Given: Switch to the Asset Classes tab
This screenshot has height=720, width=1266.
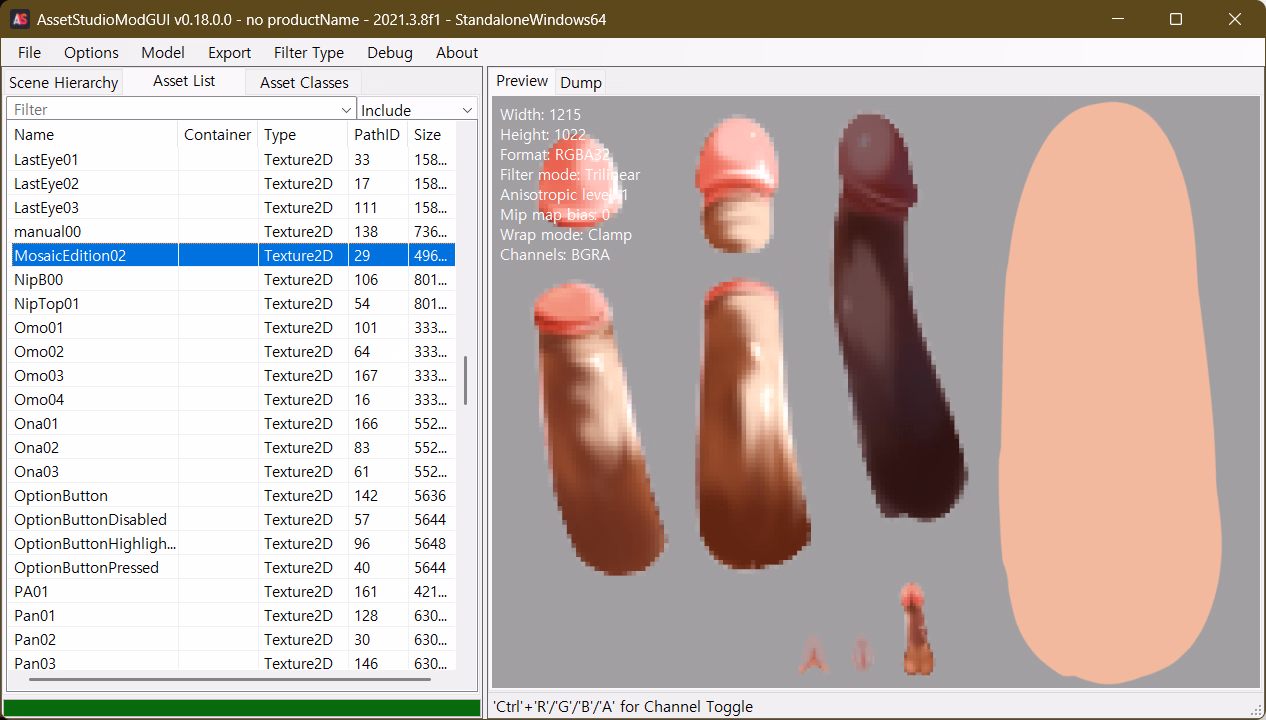Looking at the screenshot, I should pyautogui.click(x=304, y=83).
